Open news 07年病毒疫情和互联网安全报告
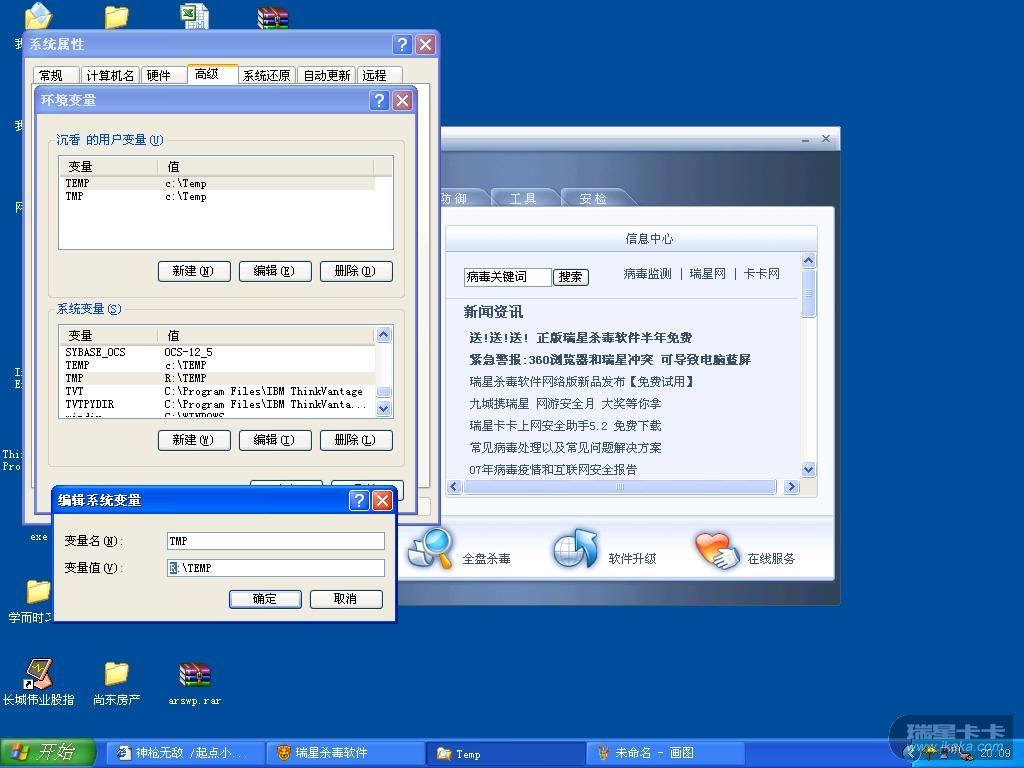Screen dimensions: 1024x768 (553, 470)
